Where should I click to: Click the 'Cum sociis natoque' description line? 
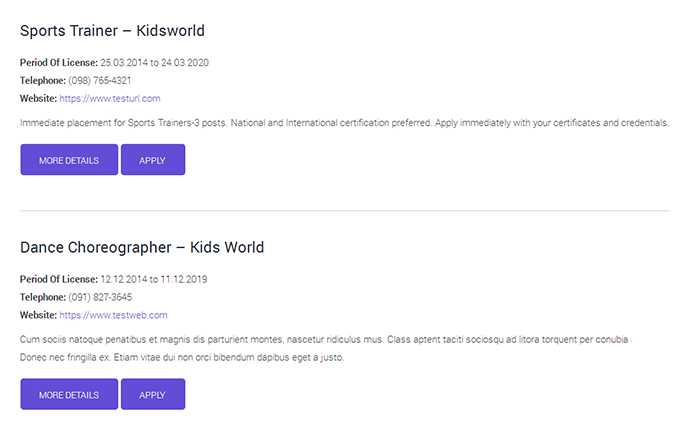coord(325,339)
